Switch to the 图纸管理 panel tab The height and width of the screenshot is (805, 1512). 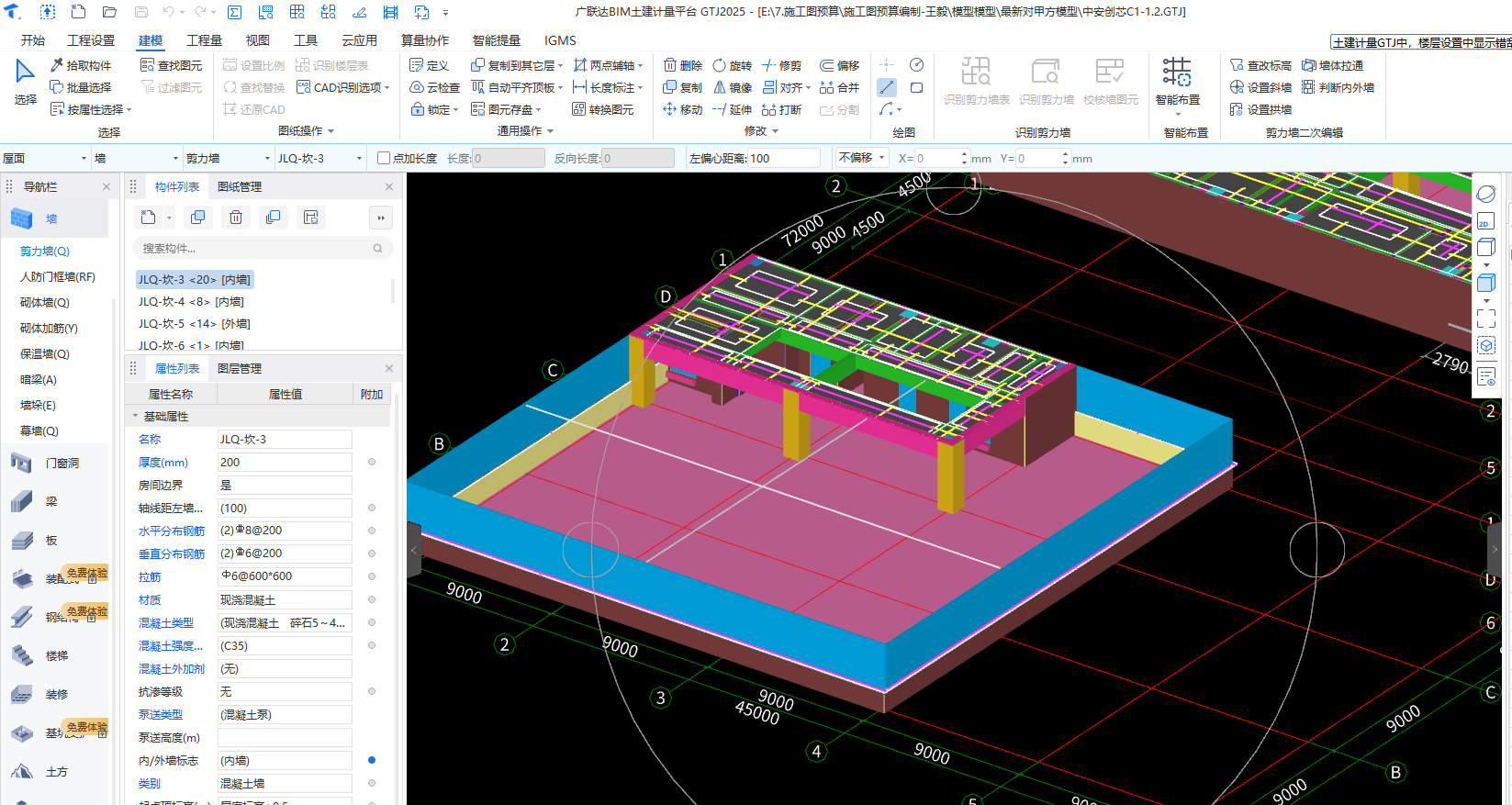tap(240, 186)
